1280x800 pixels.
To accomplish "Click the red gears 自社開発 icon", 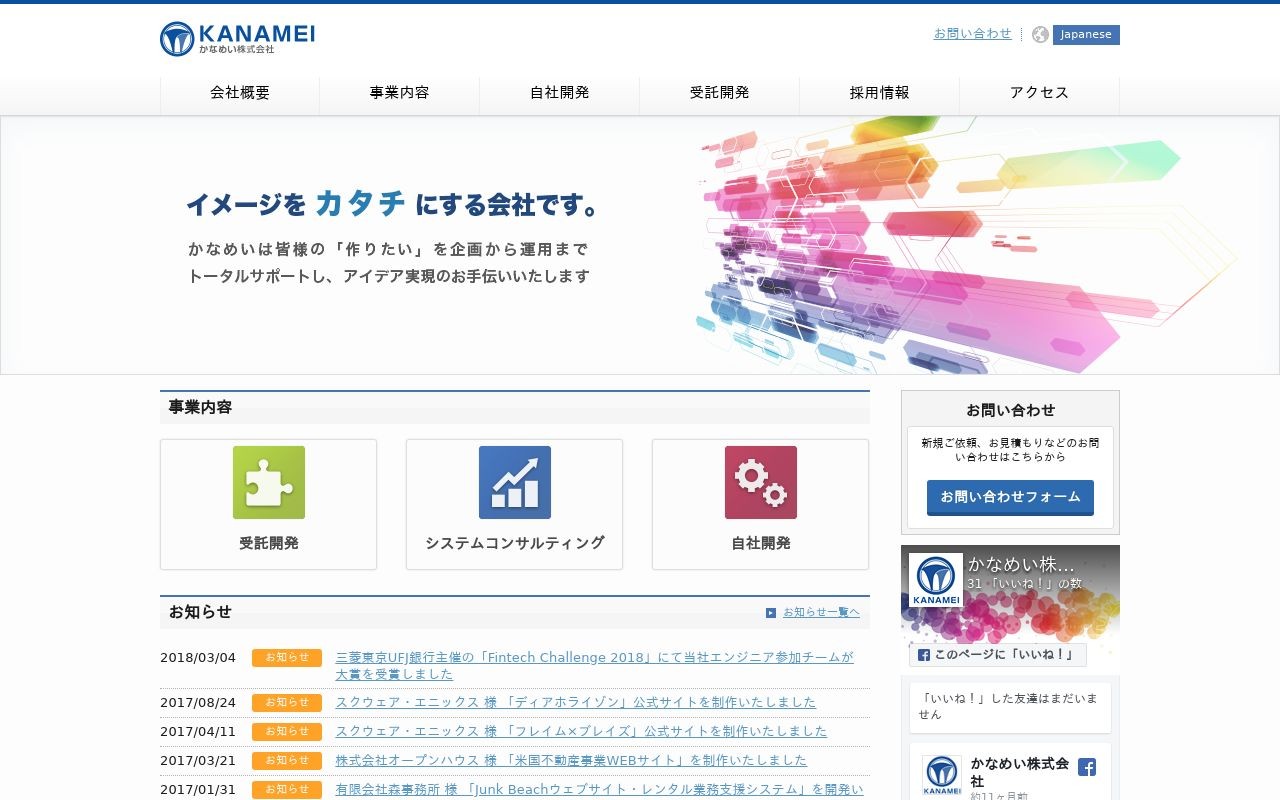I will coord(761,482).
